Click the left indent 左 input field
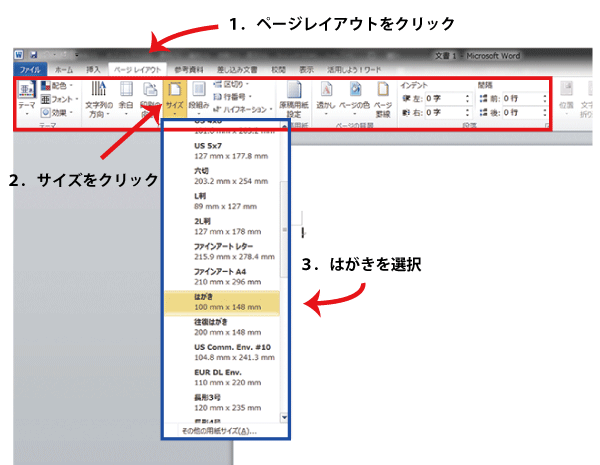This screenshot has height=465, width=600. point(444,99)
